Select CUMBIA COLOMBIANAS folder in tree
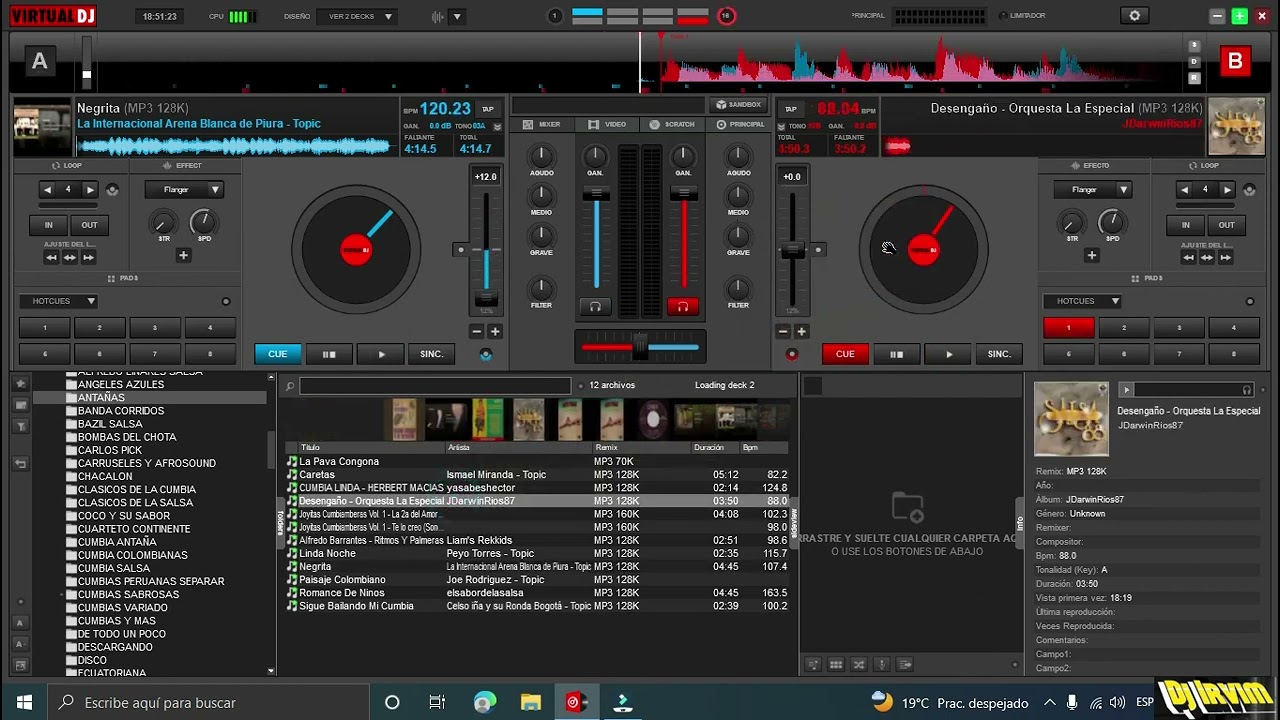 (133, 555)
